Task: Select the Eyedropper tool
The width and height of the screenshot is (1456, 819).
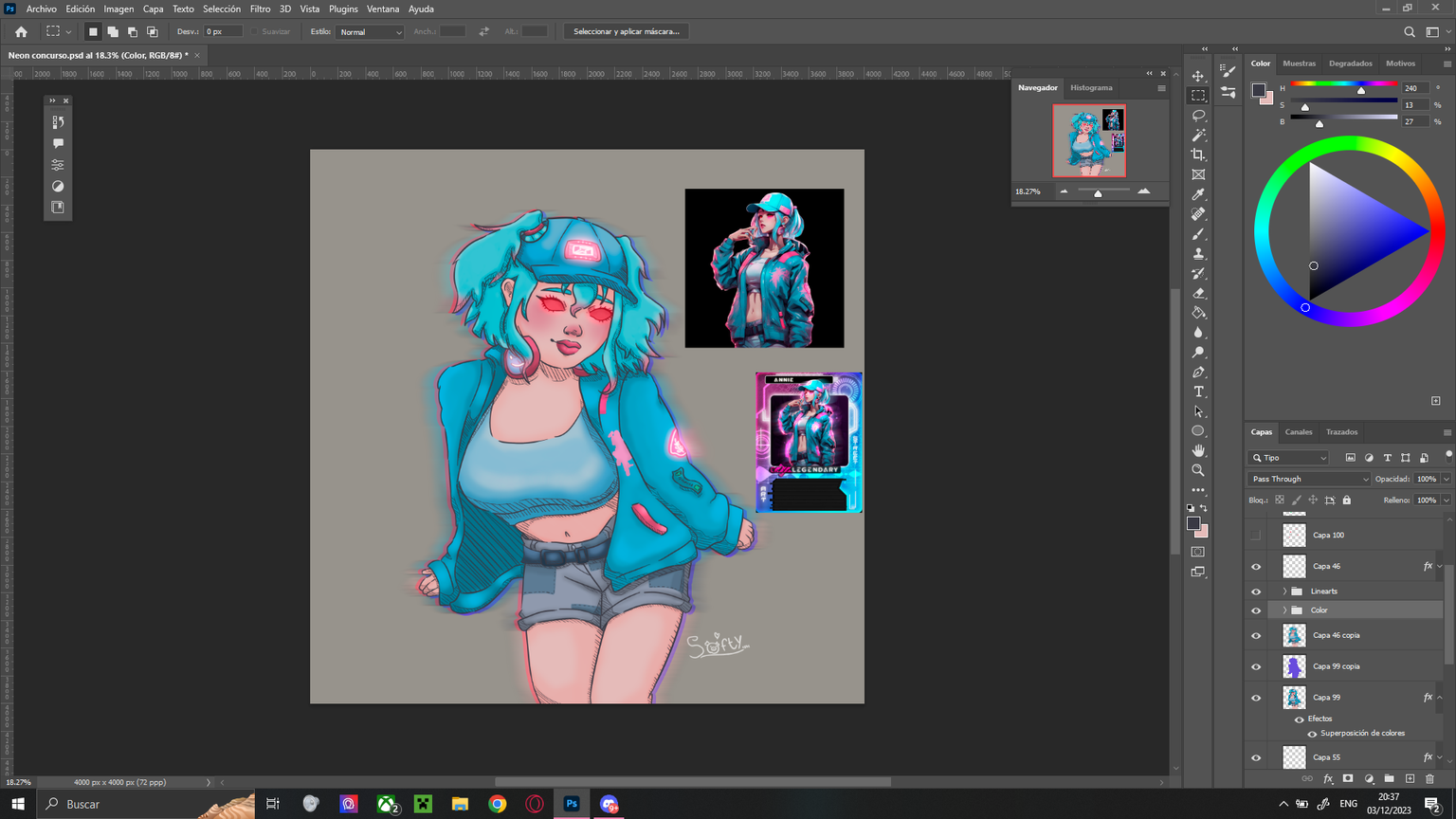Action: coord(1198,194)
